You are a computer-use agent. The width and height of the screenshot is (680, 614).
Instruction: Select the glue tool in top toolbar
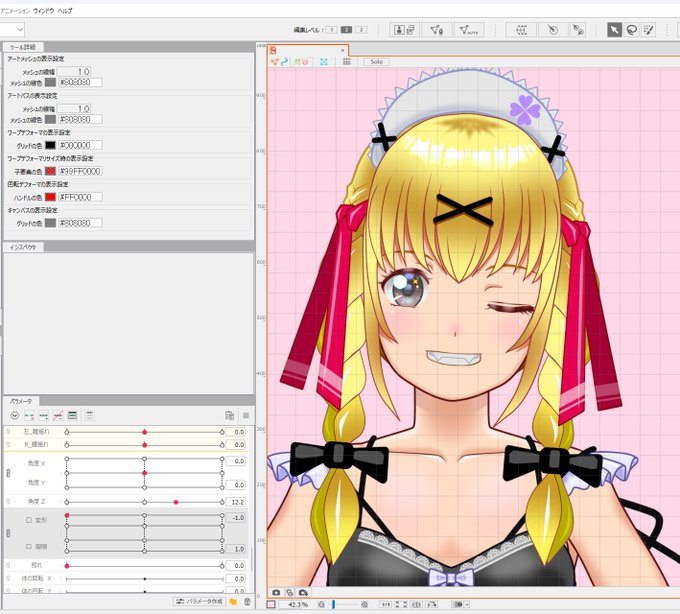point(578,30)
